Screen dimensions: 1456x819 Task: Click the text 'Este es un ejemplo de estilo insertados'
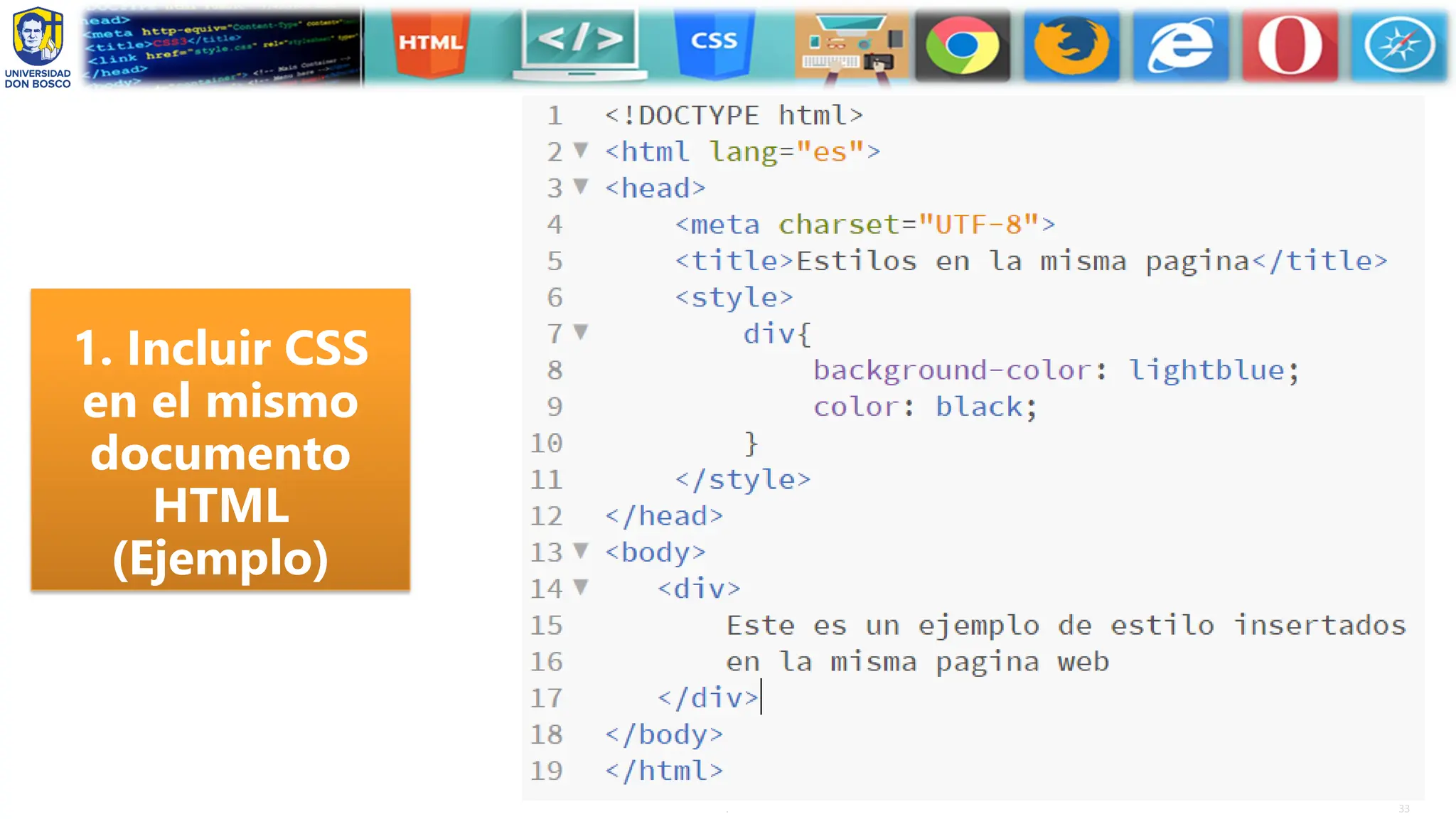click(x=1066, y=626)
